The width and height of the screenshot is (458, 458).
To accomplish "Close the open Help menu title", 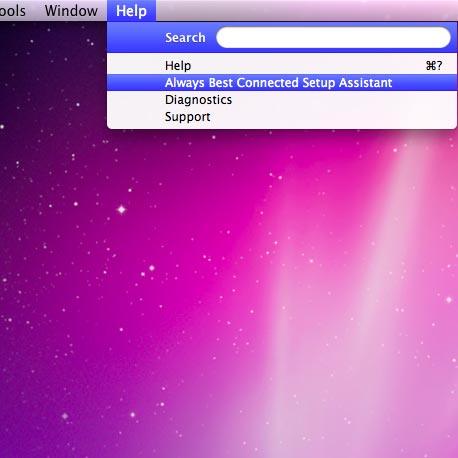I will [x=131, y=11].
